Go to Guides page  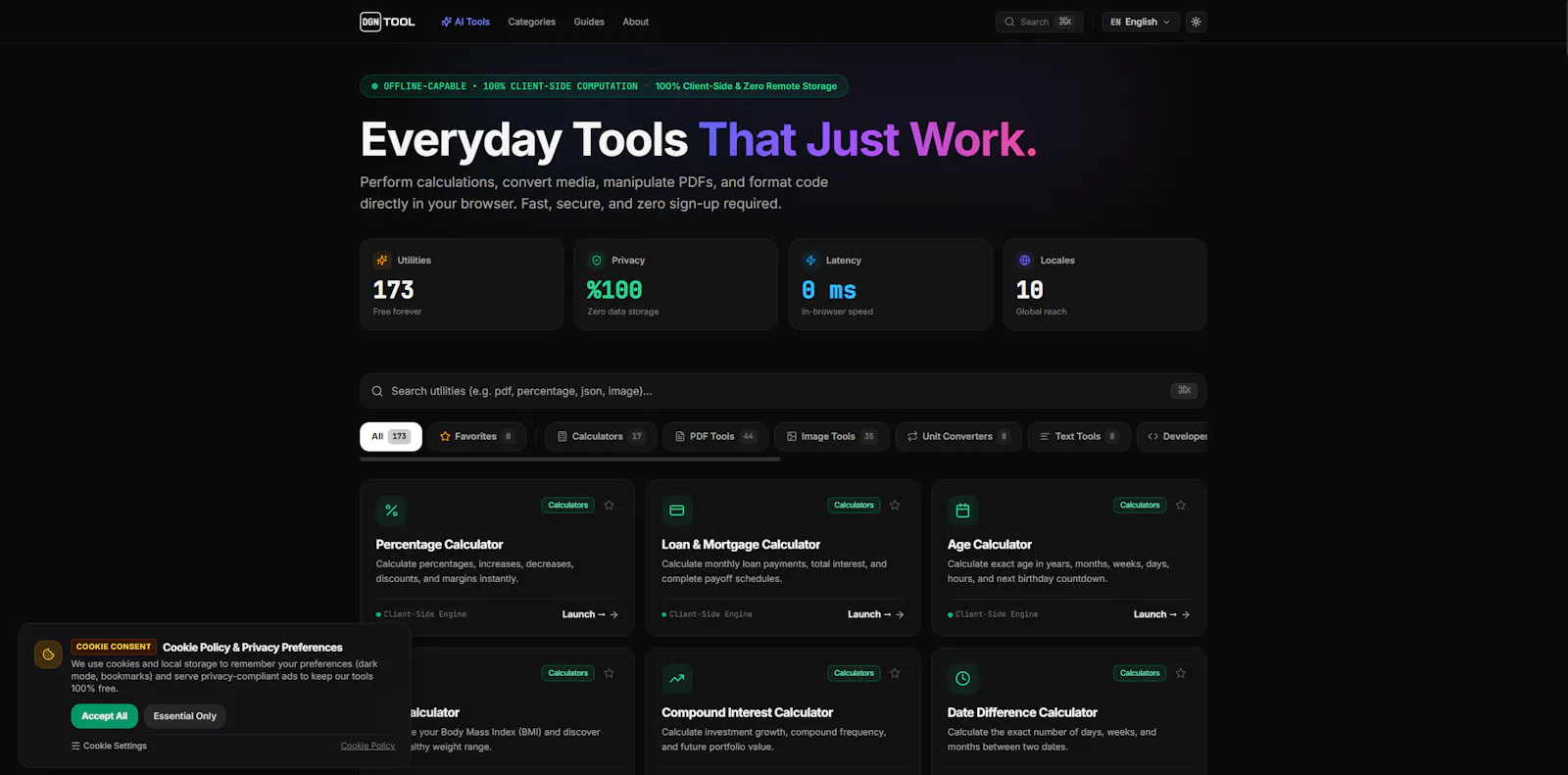click(x=589, y=22)
